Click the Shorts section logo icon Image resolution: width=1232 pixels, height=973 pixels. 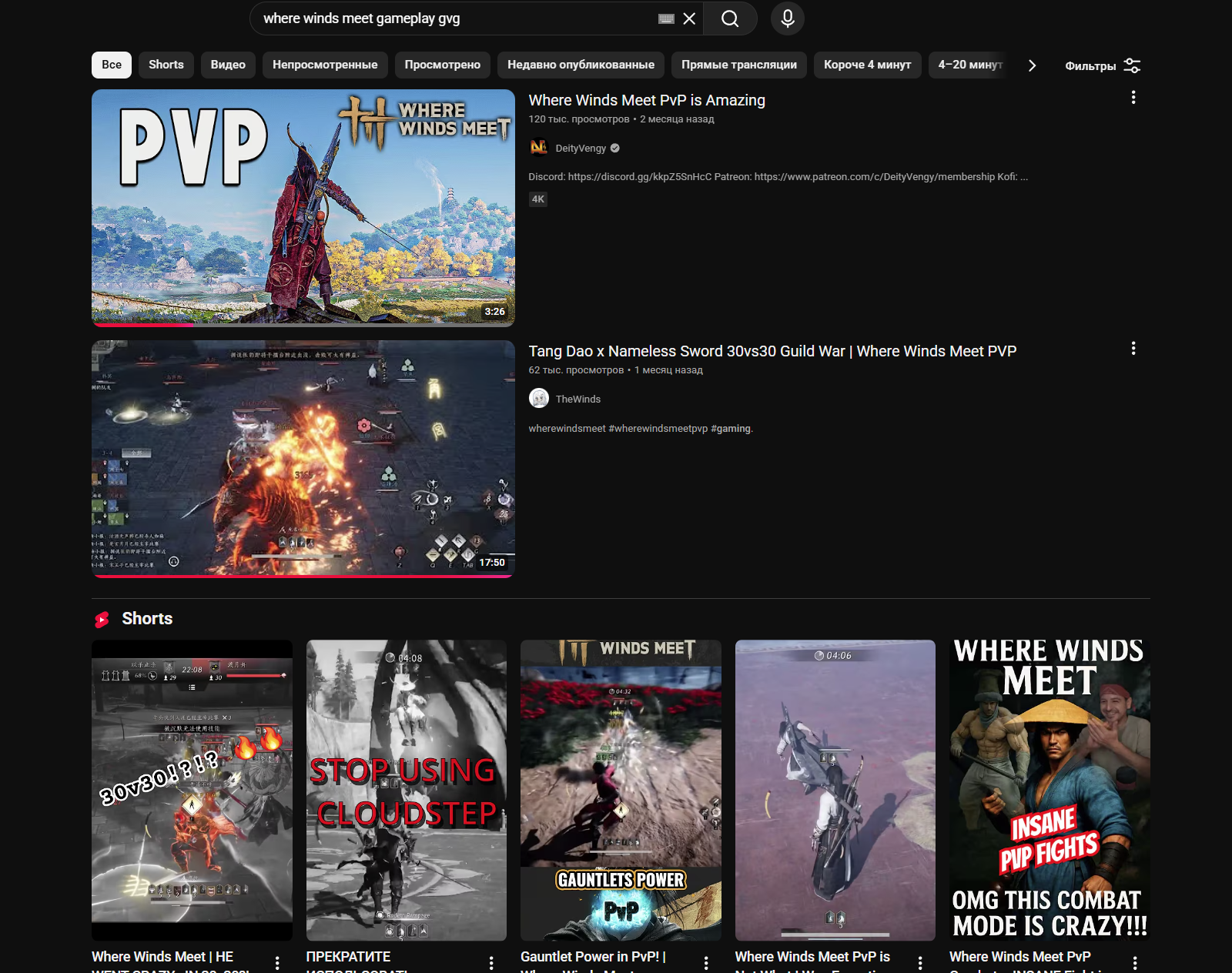102,619
